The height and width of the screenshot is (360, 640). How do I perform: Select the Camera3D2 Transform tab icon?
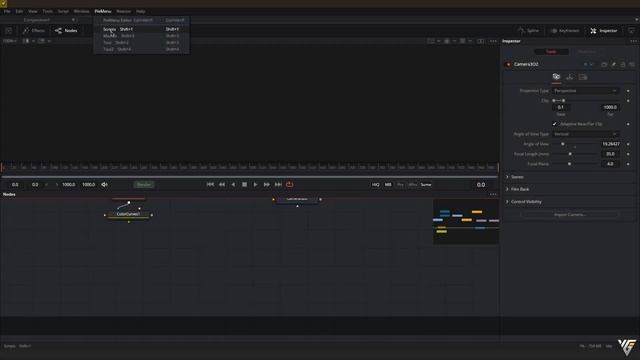click(569, 77)
